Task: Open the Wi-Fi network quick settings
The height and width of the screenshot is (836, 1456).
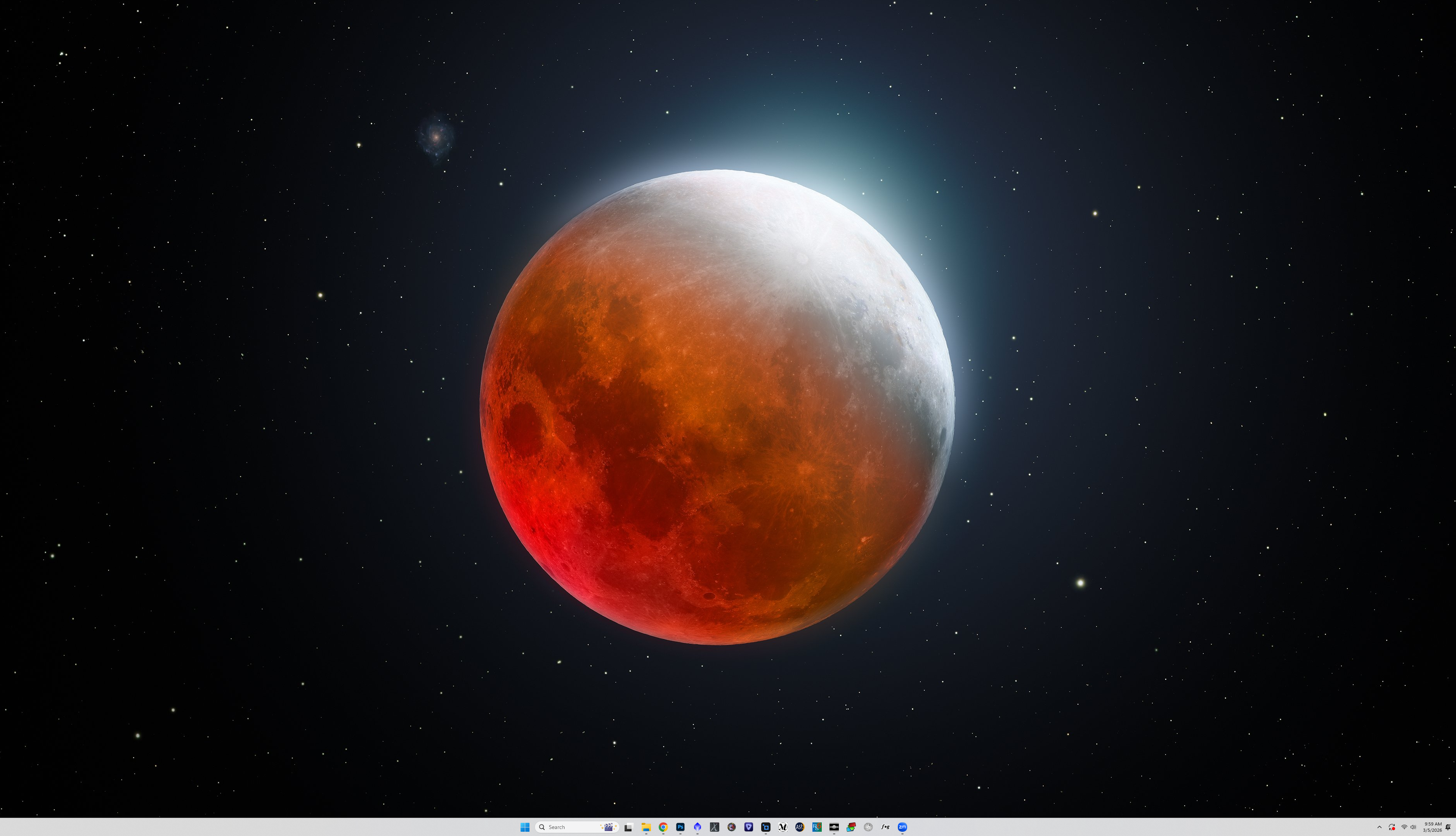Action: click(x=1404, y=827)
